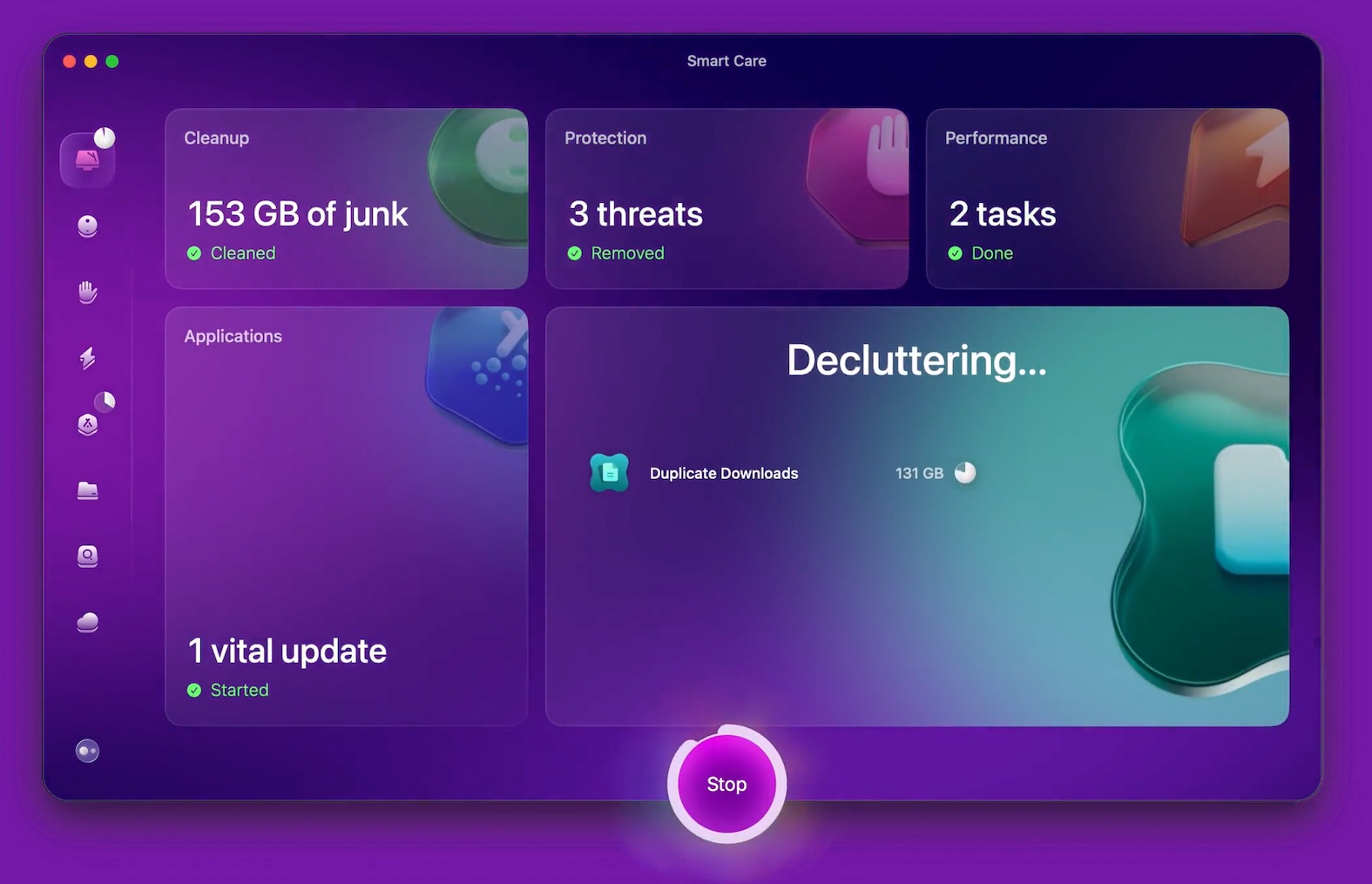Click the Space Lens disk icon

87,556
